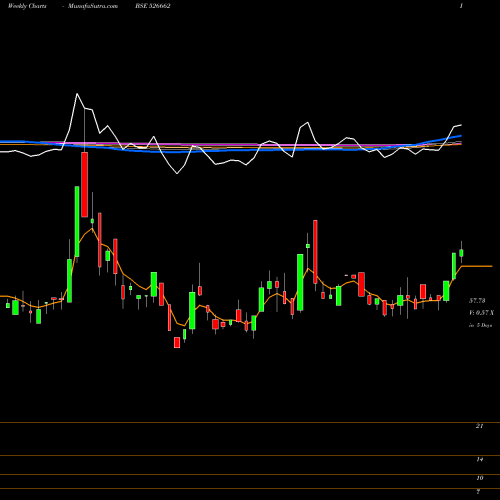Click the price value 57.78
Image resolution: width=500 pixels, height=500 pixels.
coord(477,301)
